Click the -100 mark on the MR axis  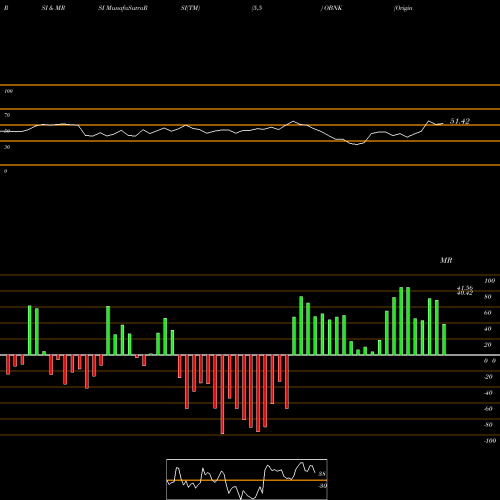click(x=490, y=441)
